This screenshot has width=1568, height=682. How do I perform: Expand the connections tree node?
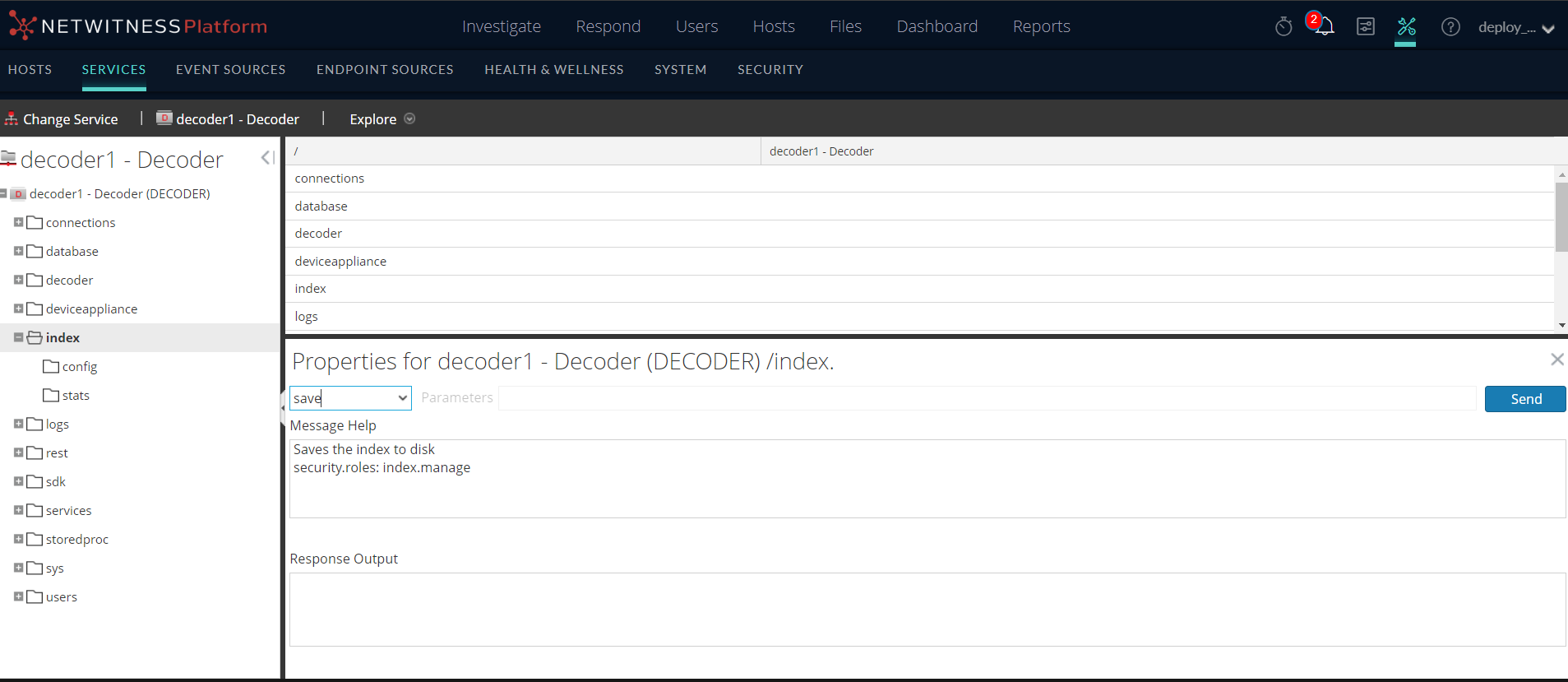tap(18, 222)
